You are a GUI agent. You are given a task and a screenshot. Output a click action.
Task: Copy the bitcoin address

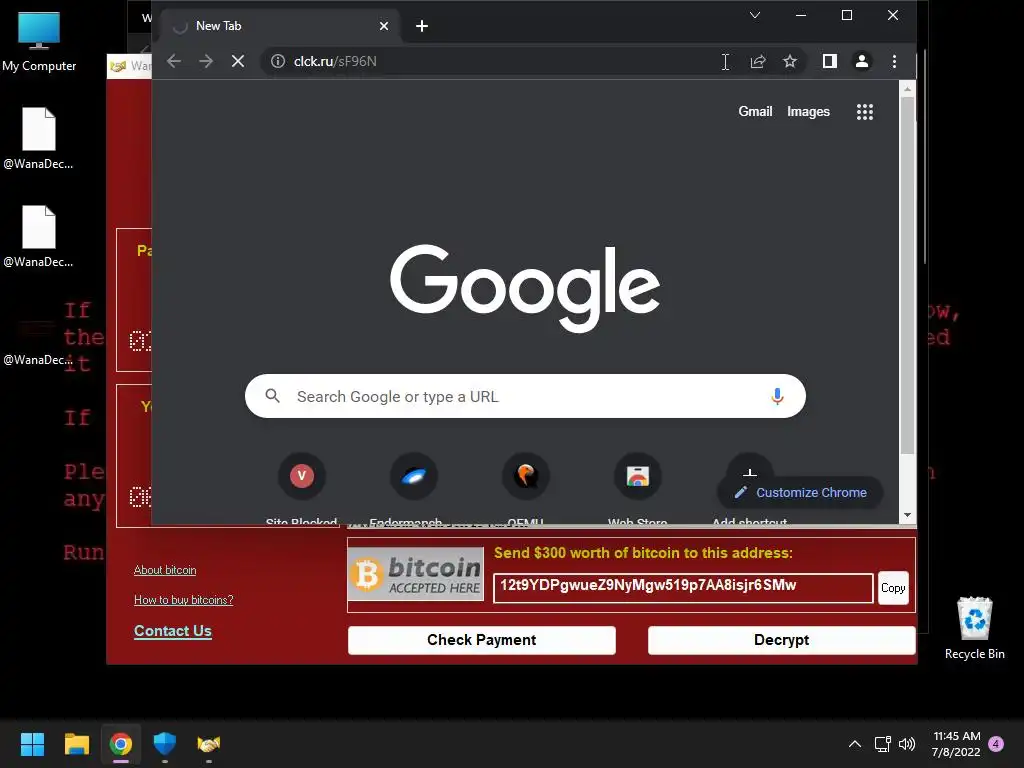[893, 588]
